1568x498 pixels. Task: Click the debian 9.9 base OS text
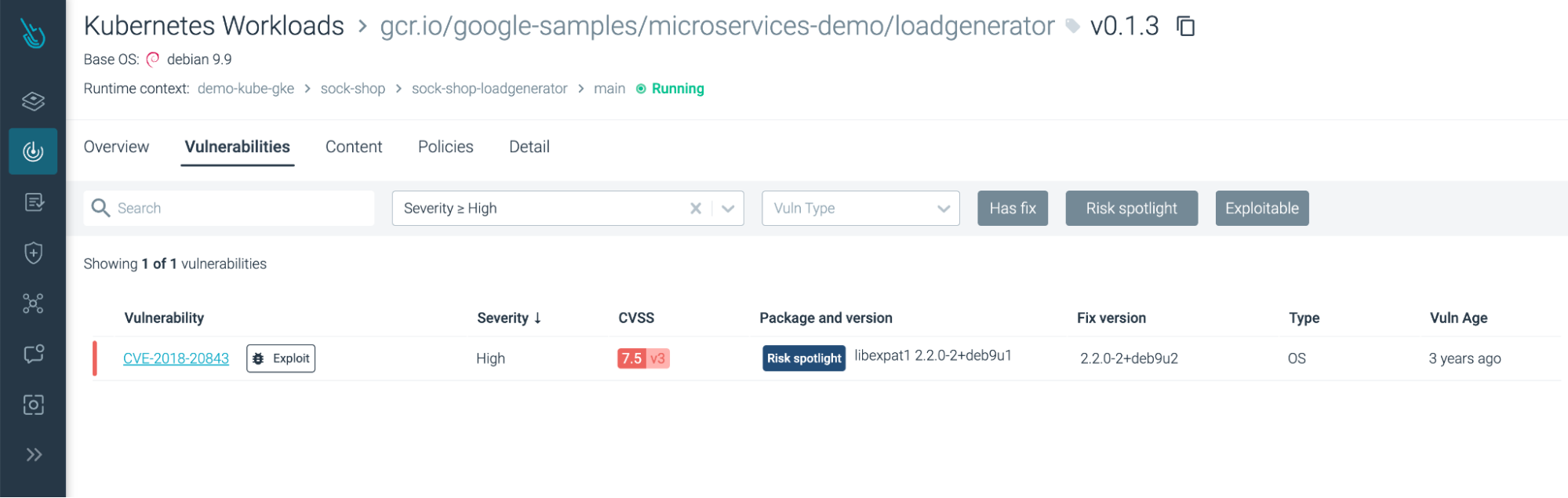tap(199, 60)
